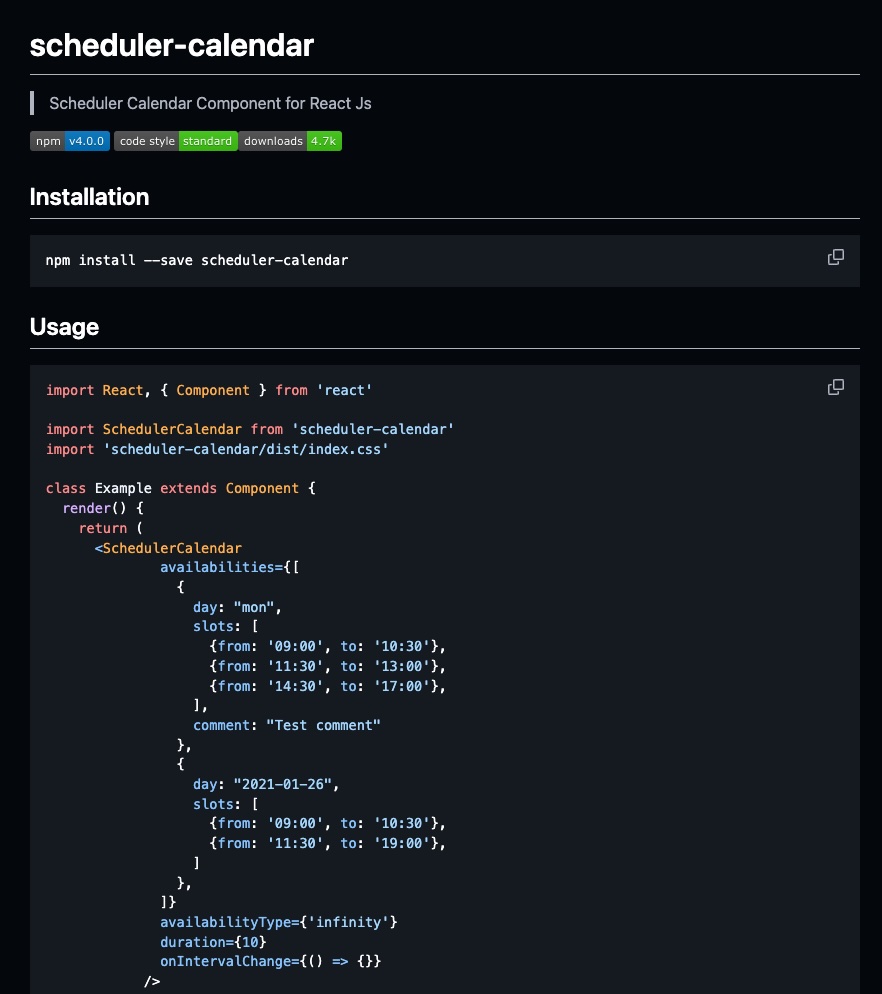
Task: Copy the npm install command
Action: pos(836,257)
